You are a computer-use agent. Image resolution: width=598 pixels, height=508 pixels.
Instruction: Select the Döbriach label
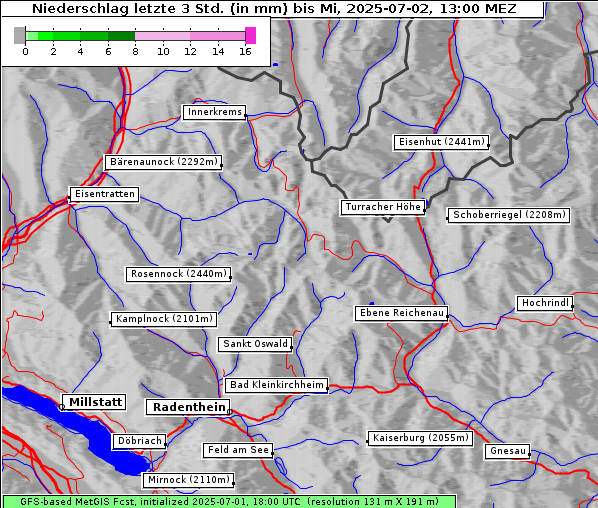[140, 441]
